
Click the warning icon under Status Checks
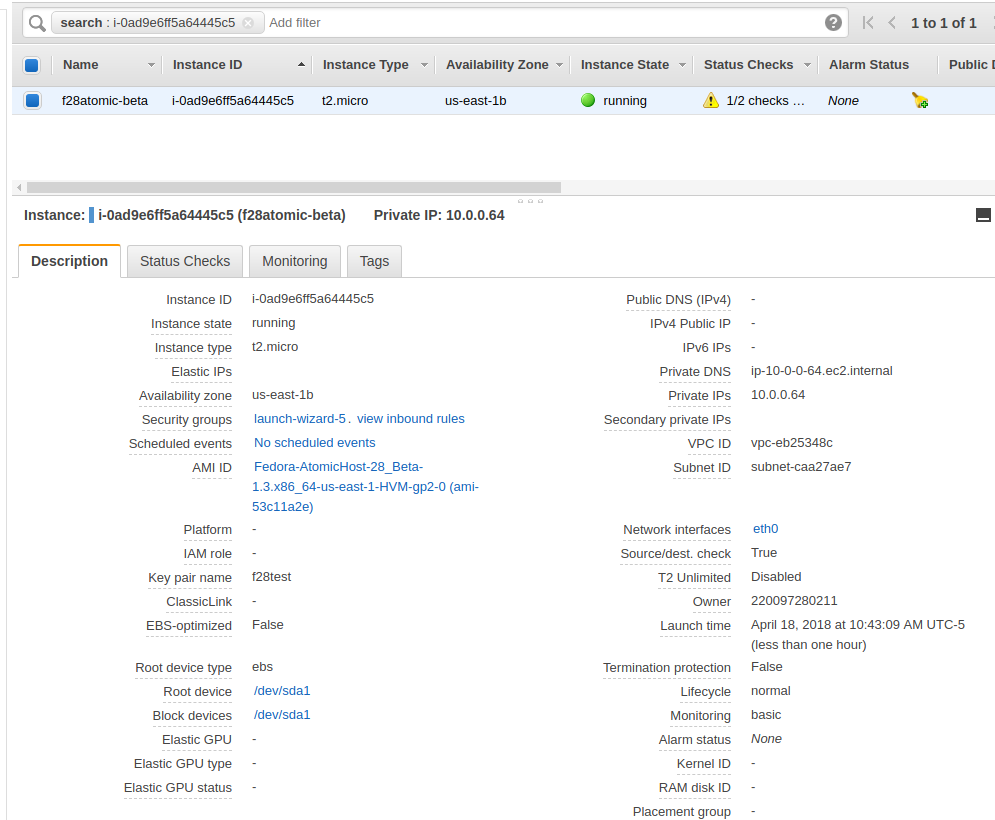[711, 100]
